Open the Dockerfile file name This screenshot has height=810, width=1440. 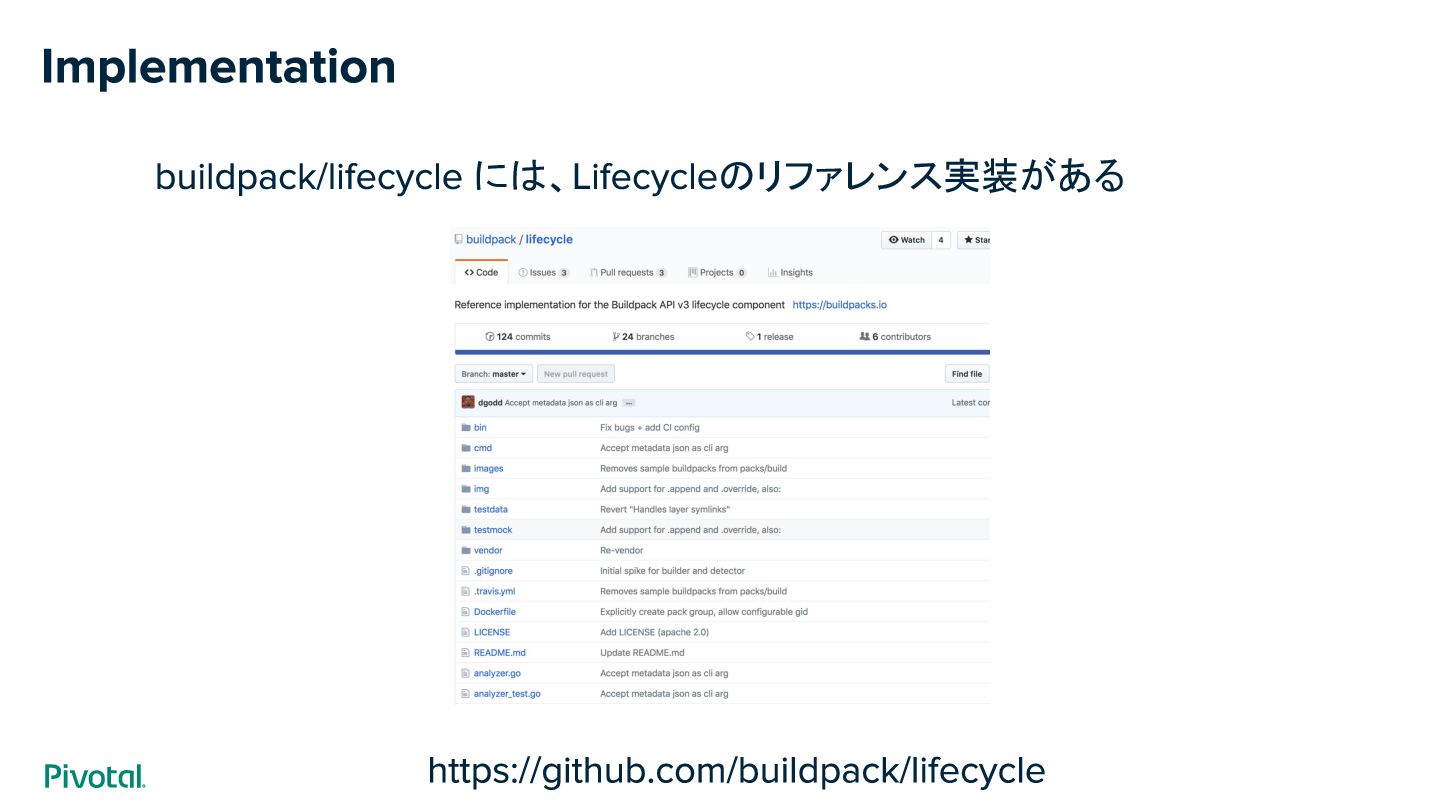(495, 612)
